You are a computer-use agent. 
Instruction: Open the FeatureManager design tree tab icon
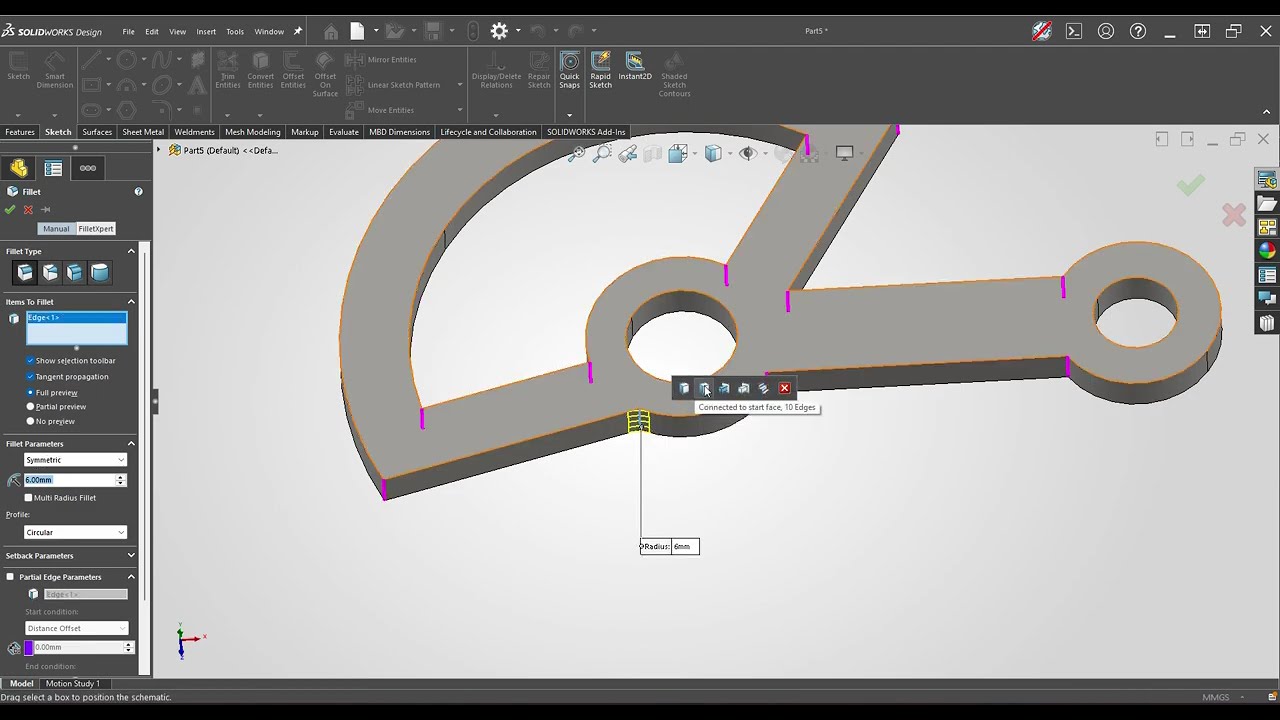click(19, 168)
